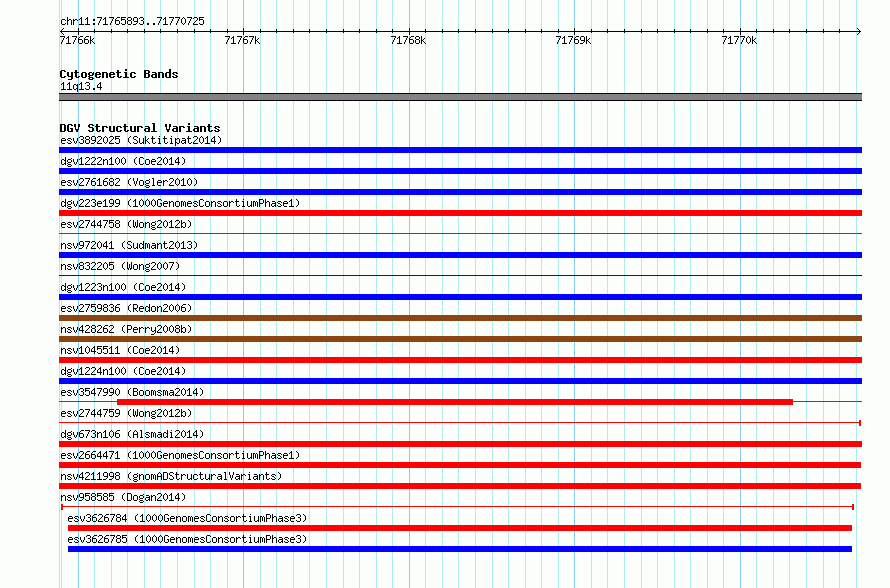
Task: Click the 71766k ruler position
Action: (x=77, y=40)
